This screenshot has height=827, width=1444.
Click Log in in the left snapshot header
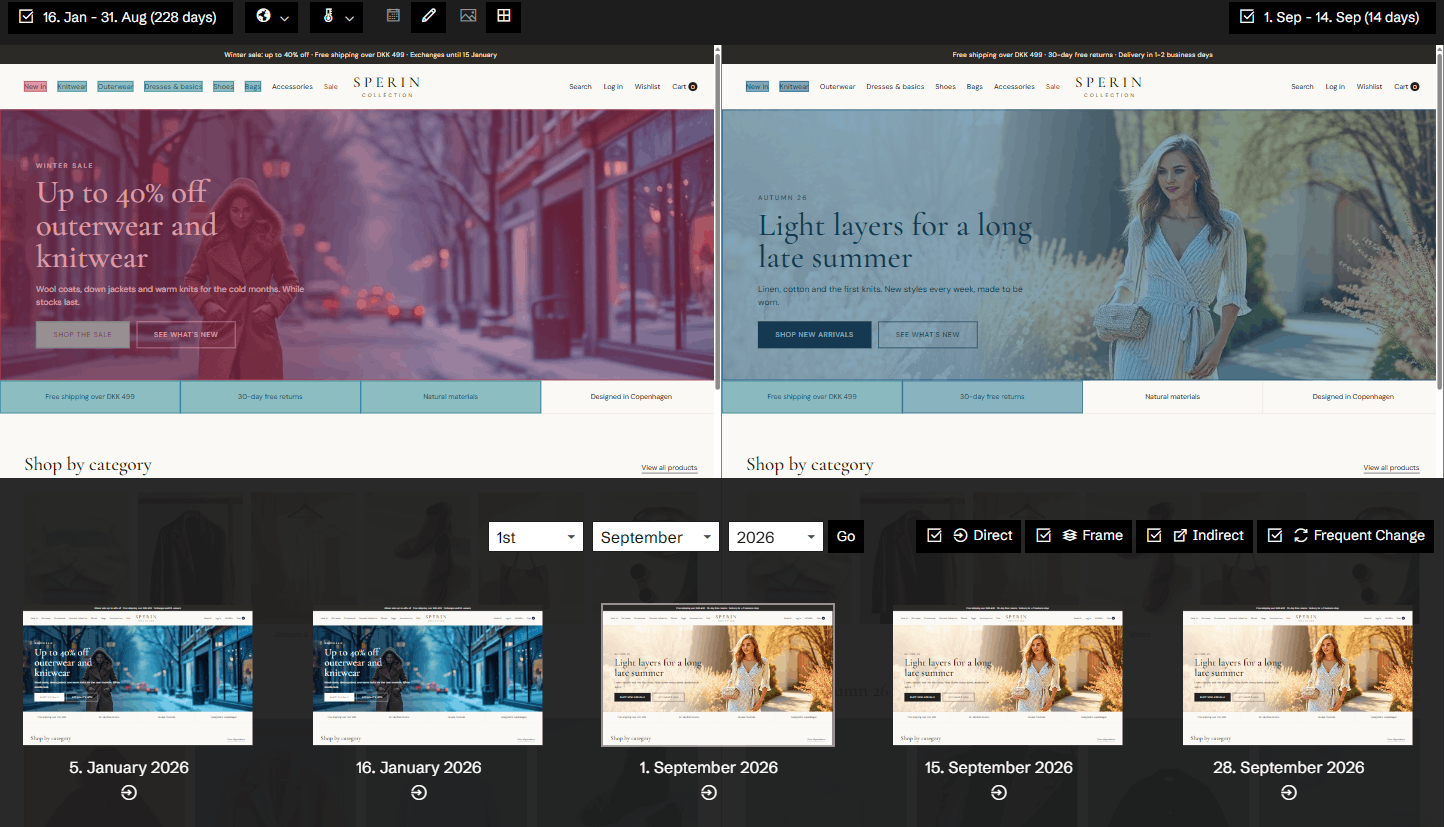[x=613, y=87]
